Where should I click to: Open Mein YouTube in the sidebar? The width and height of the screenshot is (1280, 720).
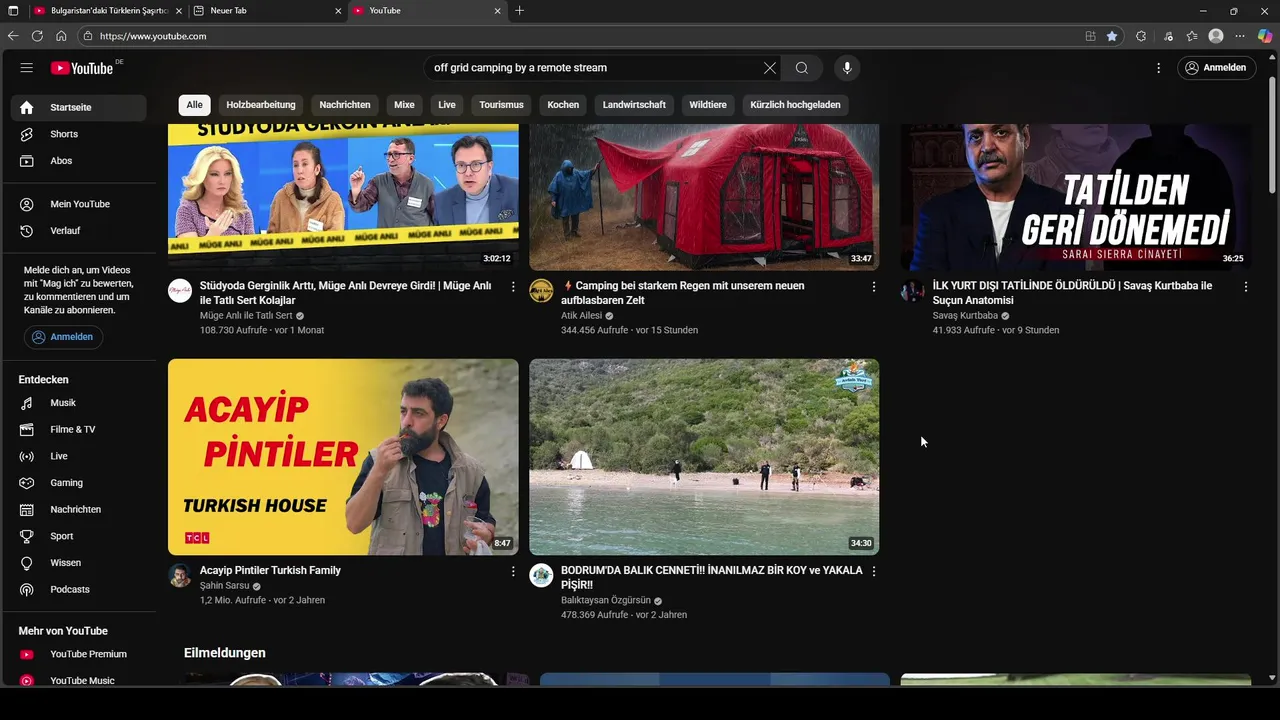point(80,204)
